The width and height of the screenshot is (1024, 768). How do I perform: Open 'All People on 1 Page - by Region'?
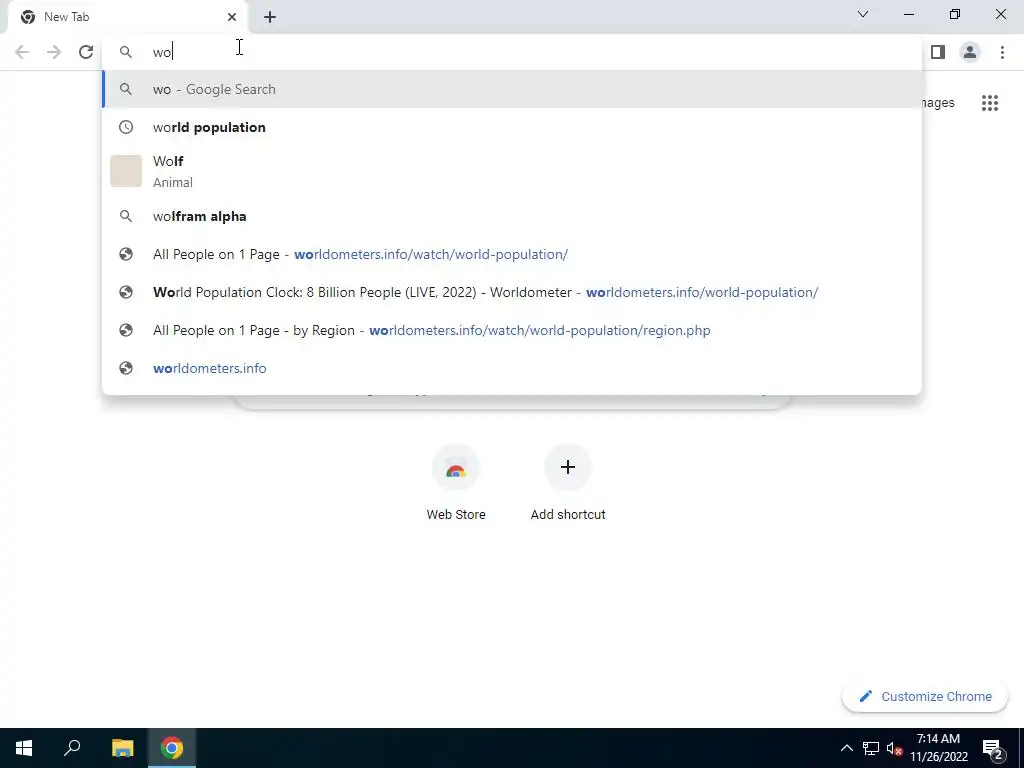pyautogui.click(x=512, y=330)
